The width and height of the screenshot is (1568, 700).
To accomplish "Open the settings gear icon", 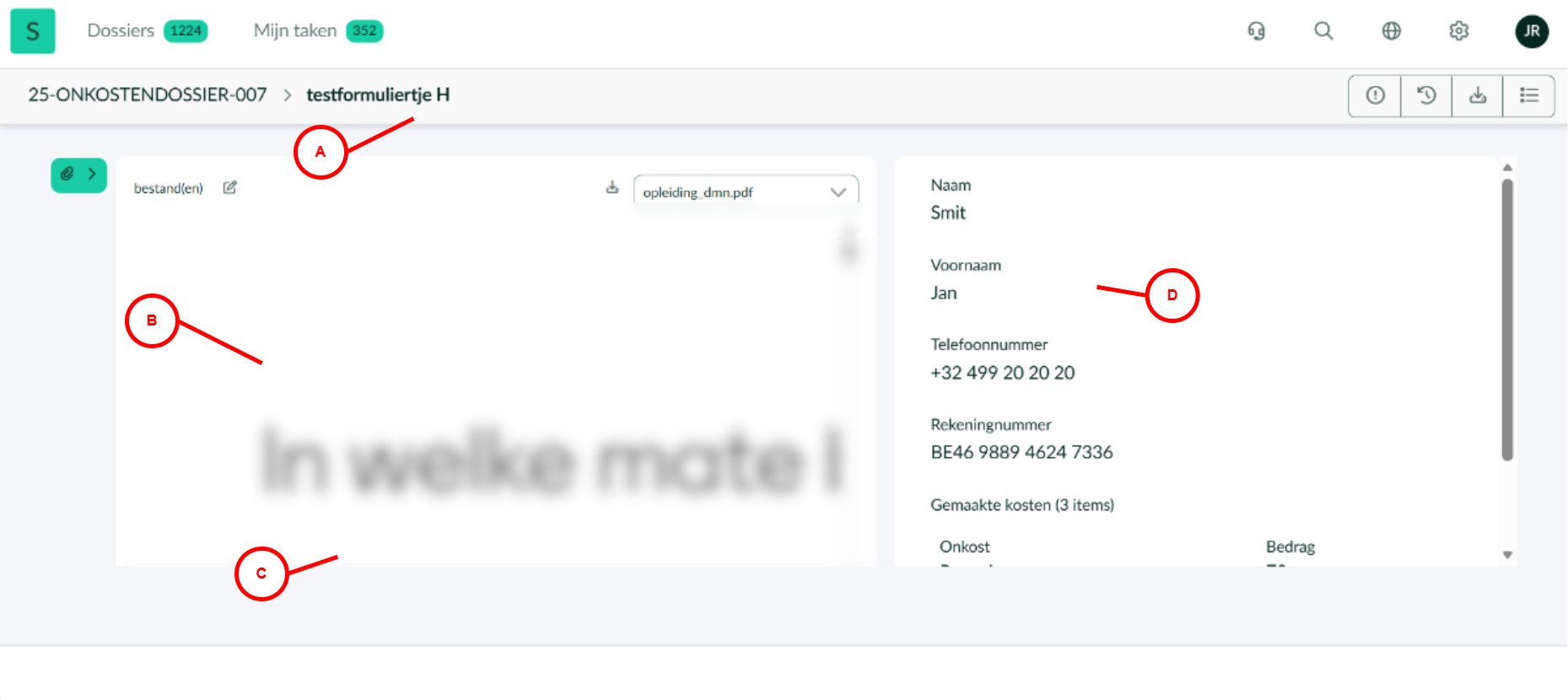I will 1458,31.
